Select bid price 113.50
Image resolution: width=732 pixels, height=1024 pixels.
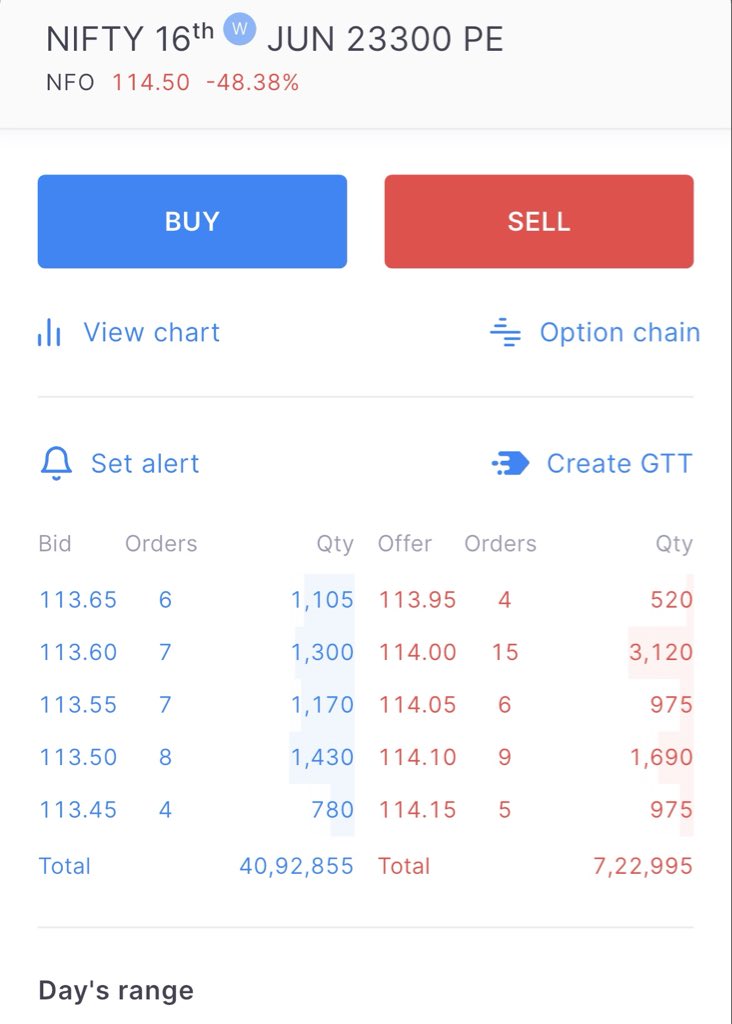click(78, 757)
